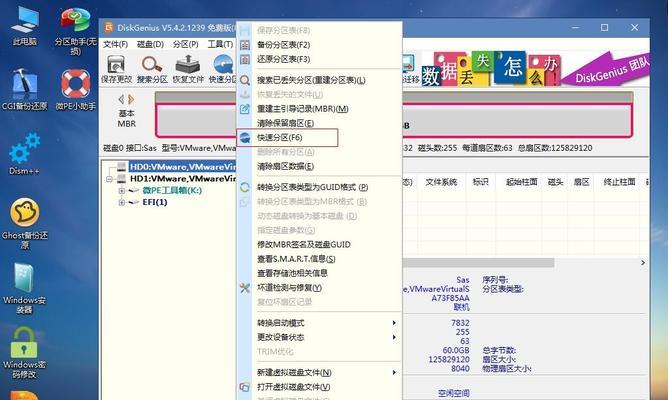Open Windows密码修改 desktop icon
The width and height of the screenshot is (668, 400).
click(25, 353)
